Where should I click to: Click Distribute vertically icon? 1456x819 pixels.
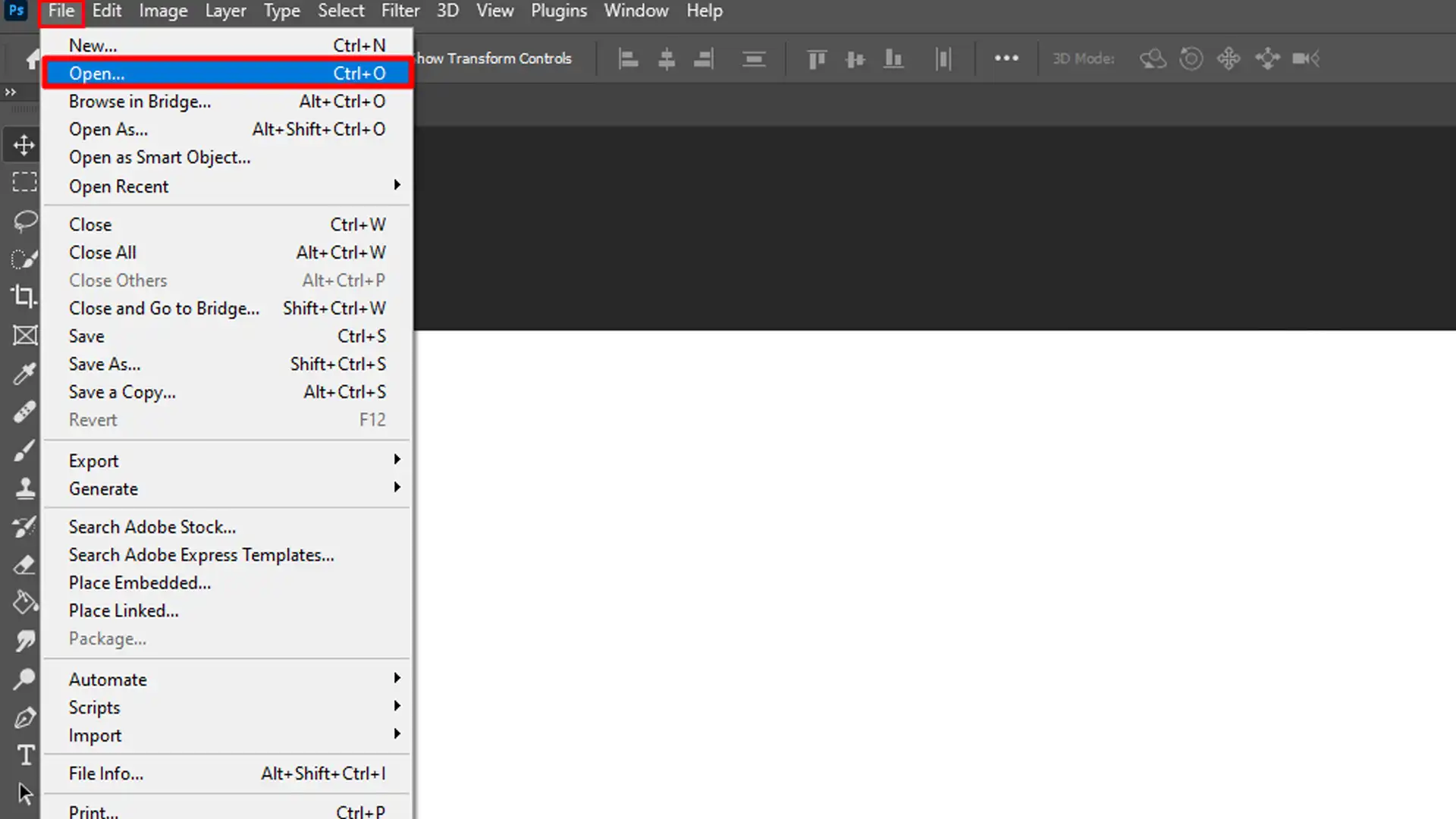coord(754,58)
